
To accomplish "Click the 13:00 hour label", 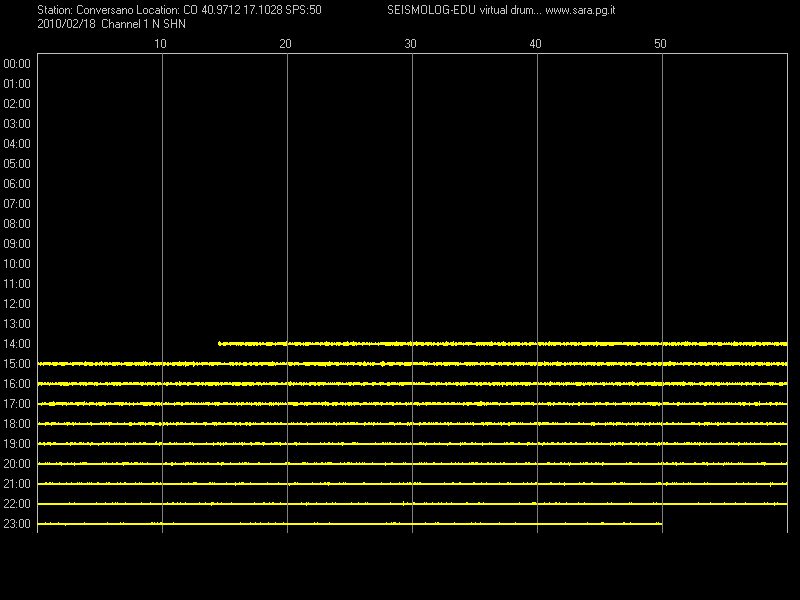I will coord(17,324).
